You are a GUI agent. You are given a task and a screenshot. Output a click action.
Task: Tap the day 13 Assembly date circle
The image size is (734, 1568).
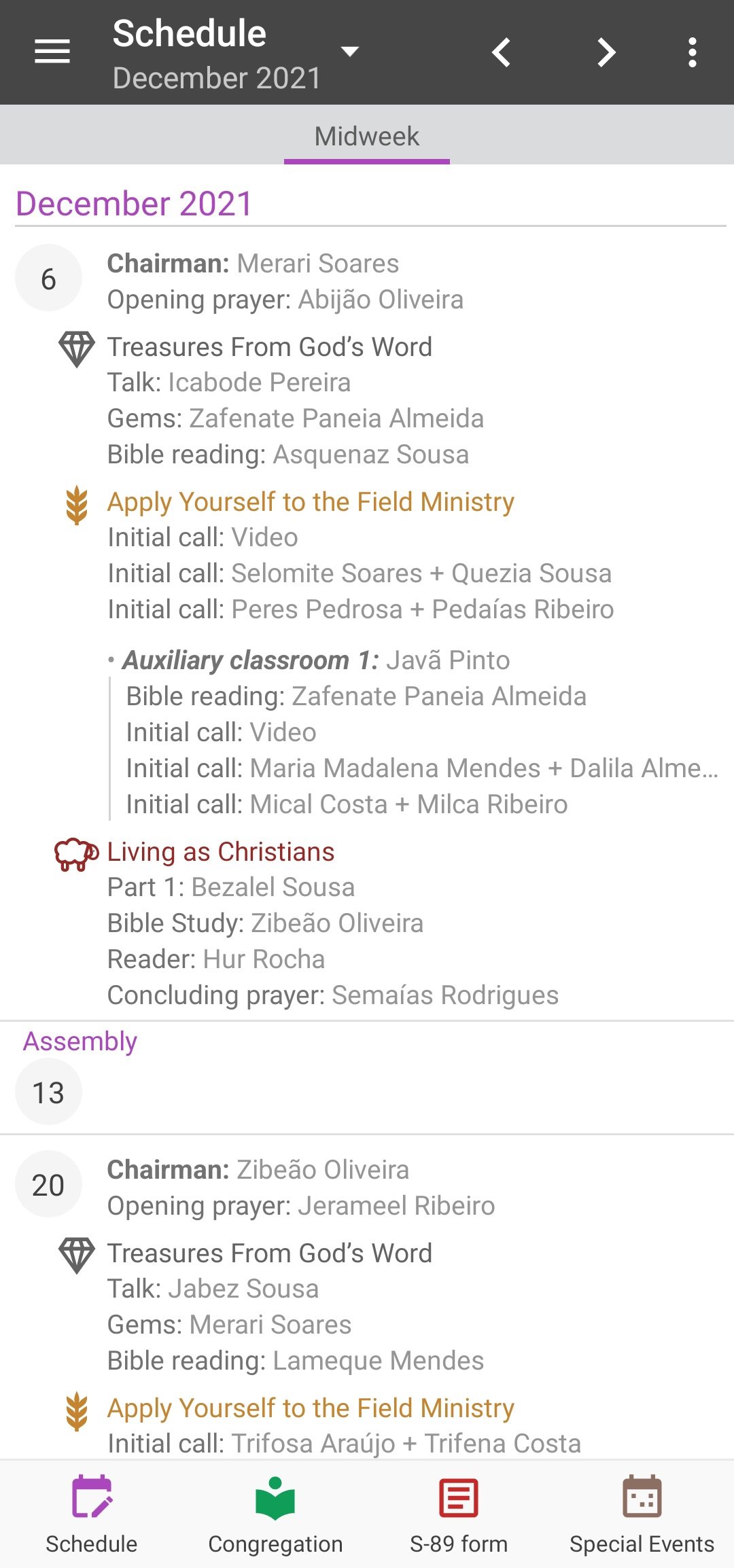(x=48, y=1092)
